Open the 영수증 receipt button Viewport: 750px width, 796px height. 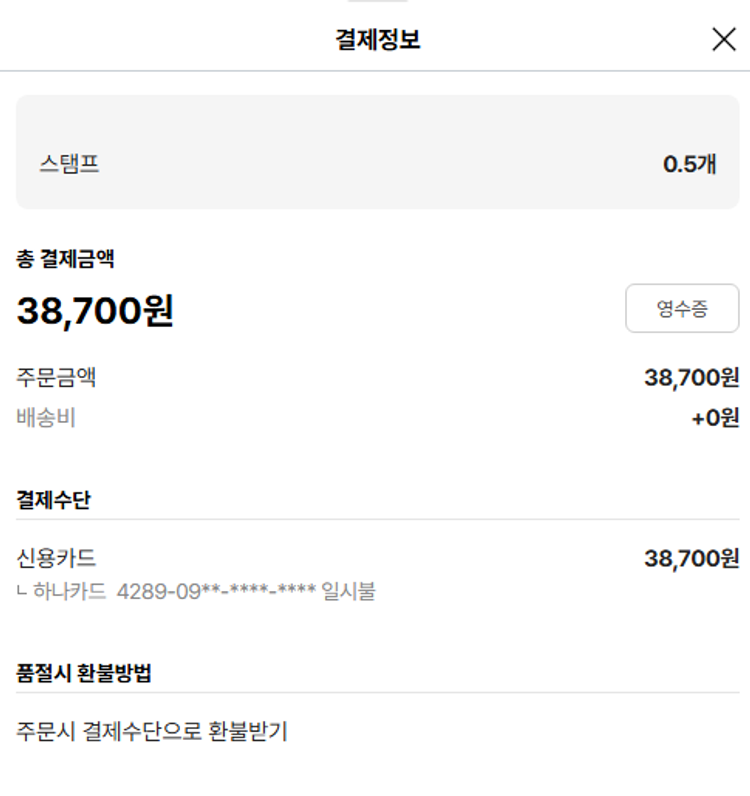682,309
